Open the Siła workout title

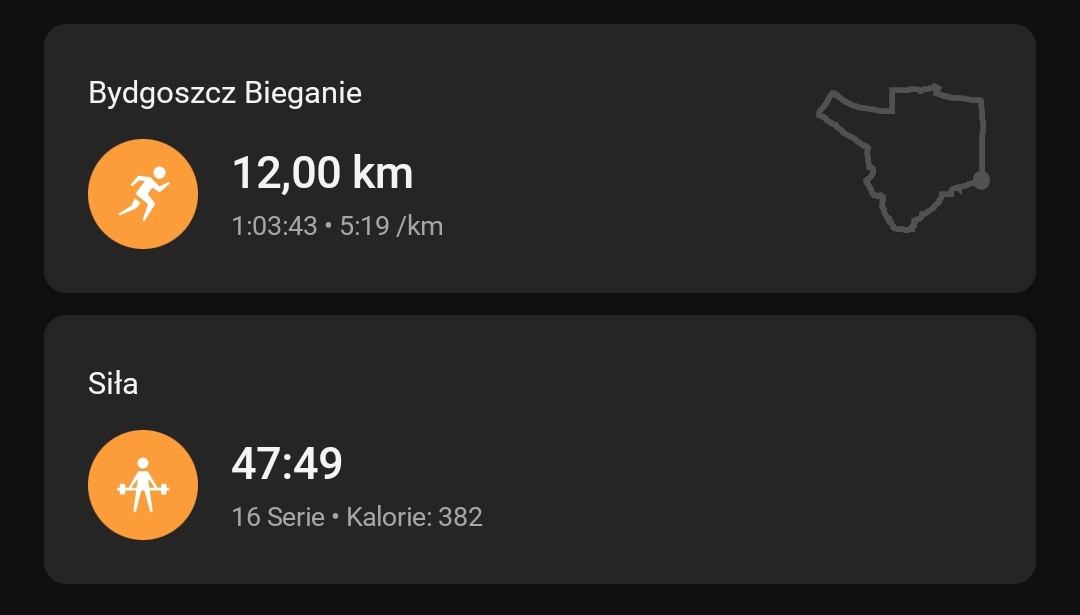(113, 383)
